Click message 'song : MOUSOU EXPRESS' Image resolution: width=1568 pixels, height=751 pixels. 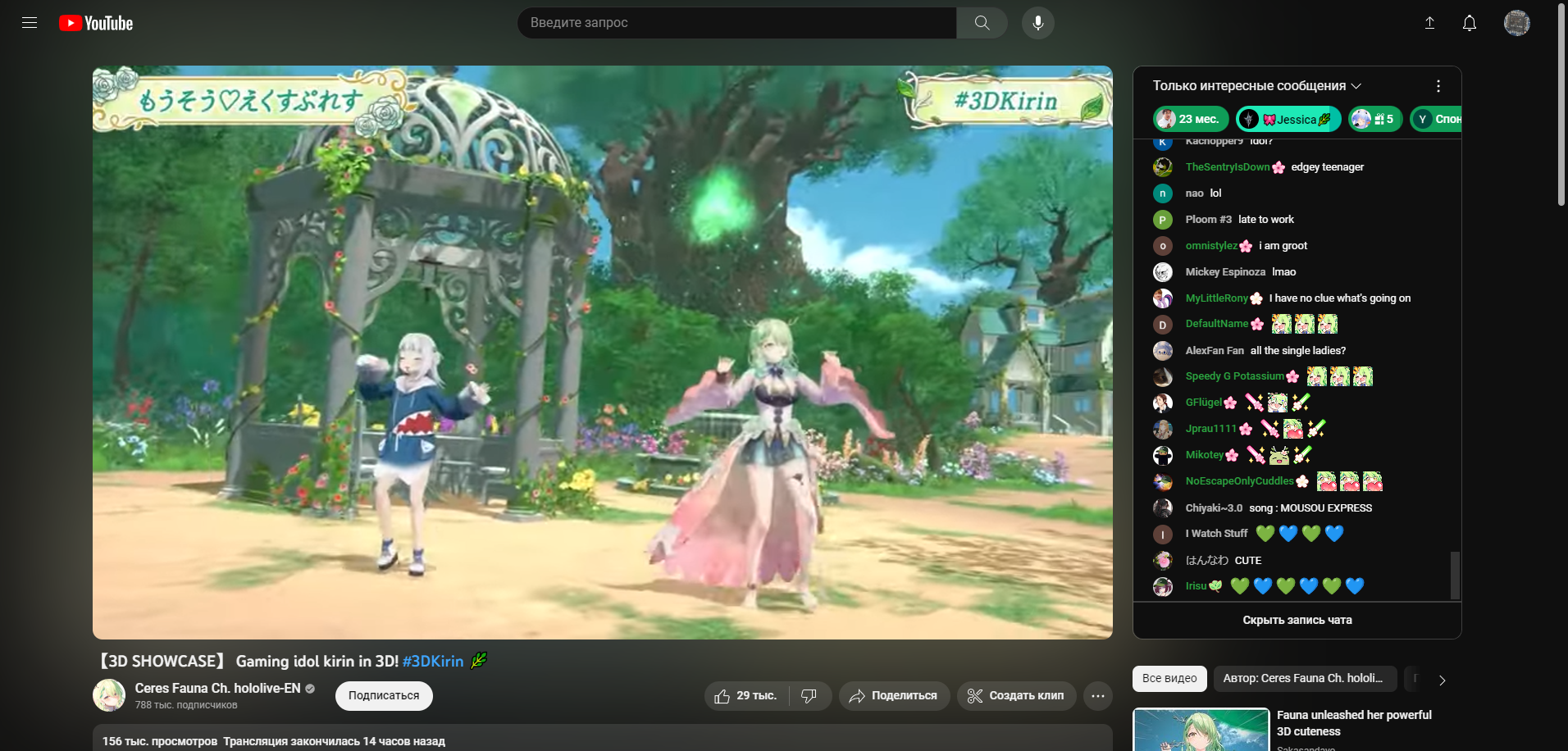coord(1310,508)
